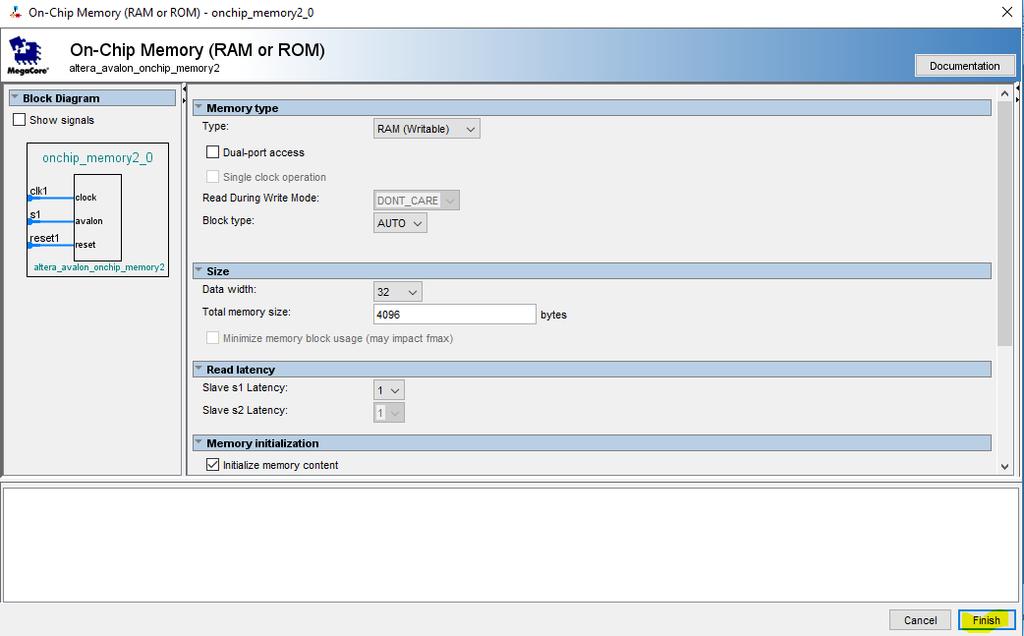Click the vertical scrollbar thumb in the parameters panel

[x=1004, y=223]
